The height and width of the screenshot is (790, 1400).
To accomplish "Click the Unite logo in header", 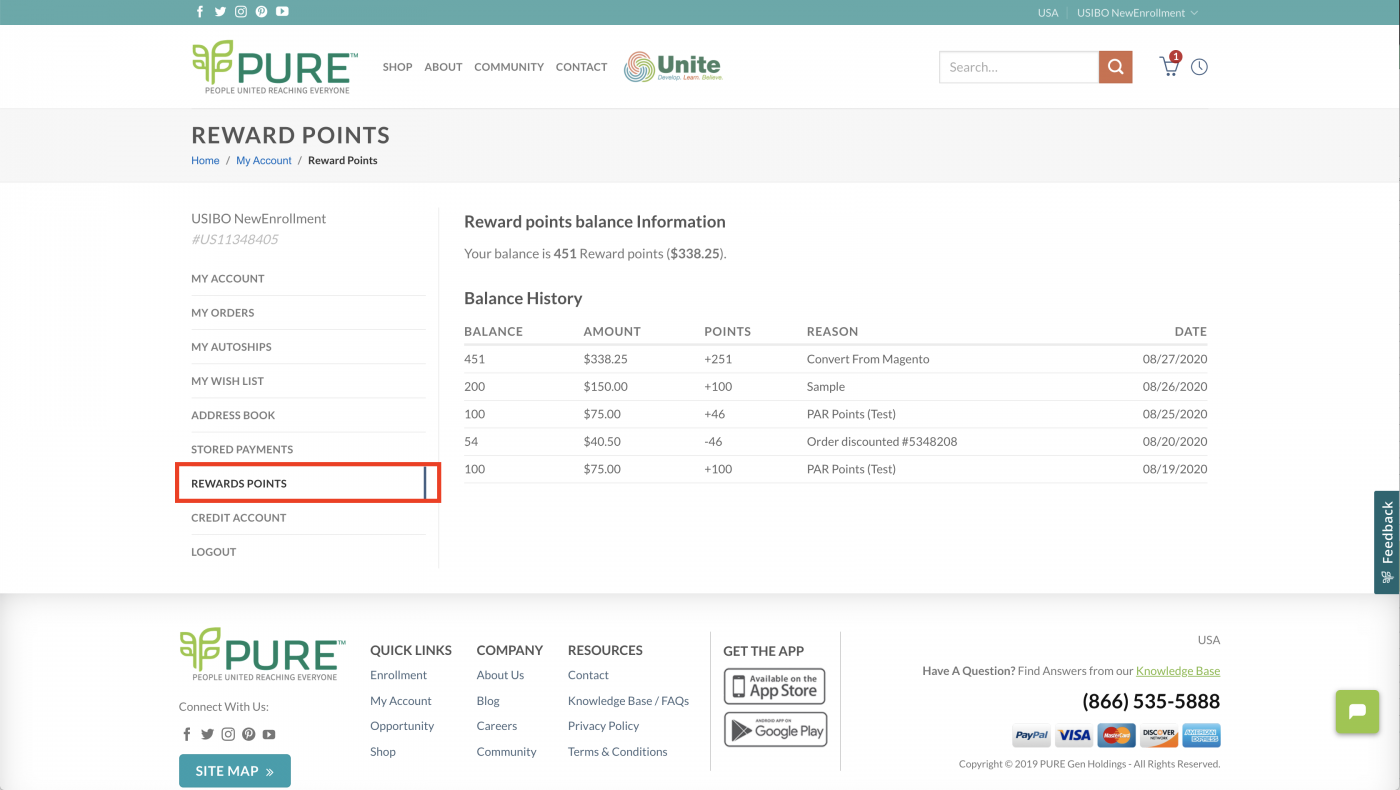I will [673, 67].
